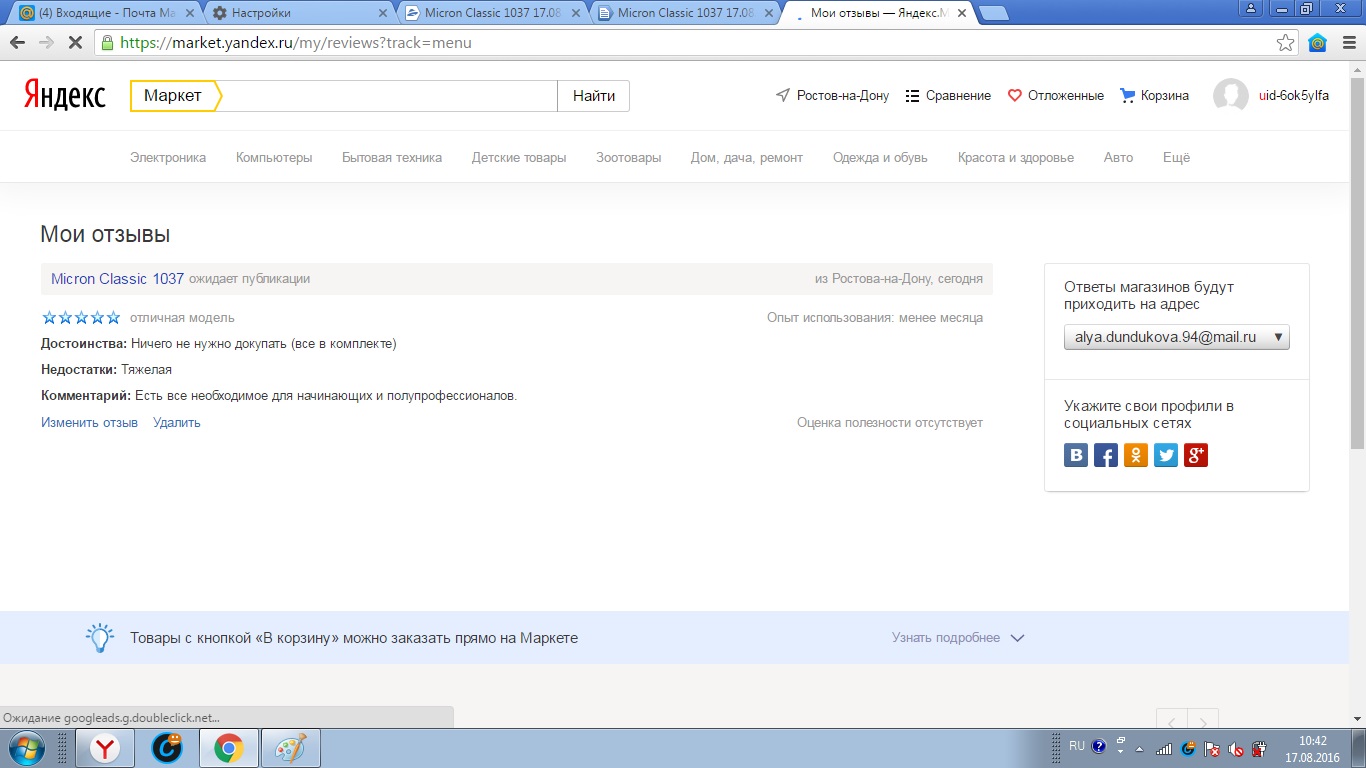Open the Action Center flag icon
This screenshot has width=1366, height=768.
coord(1212,748)
